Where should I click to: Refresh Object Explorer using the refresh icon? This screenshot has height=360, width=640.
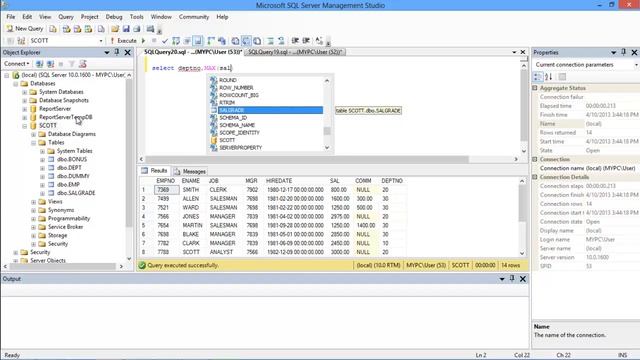83,64
